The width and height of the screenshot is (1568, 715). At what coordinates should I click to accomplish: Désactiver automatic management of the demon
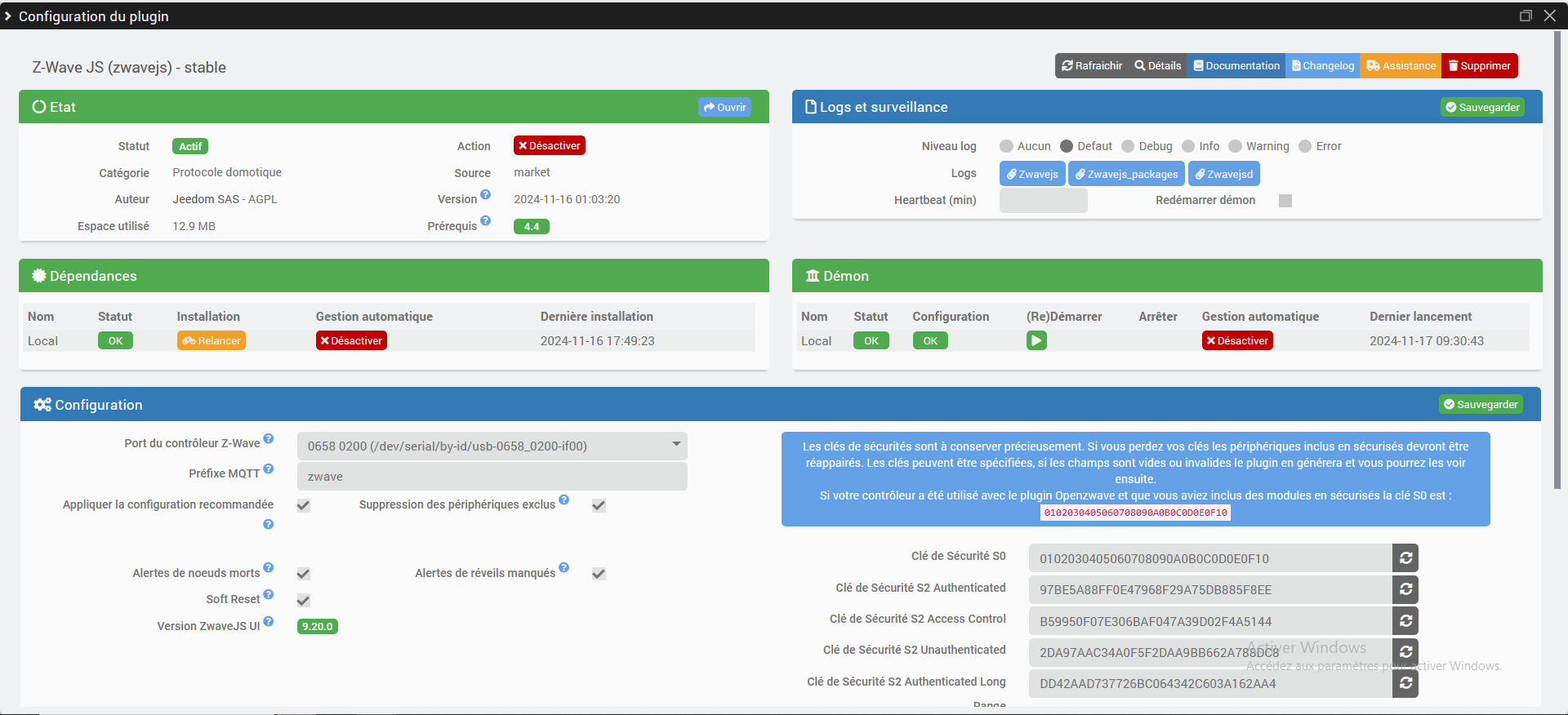click(x=1237, y=340)
